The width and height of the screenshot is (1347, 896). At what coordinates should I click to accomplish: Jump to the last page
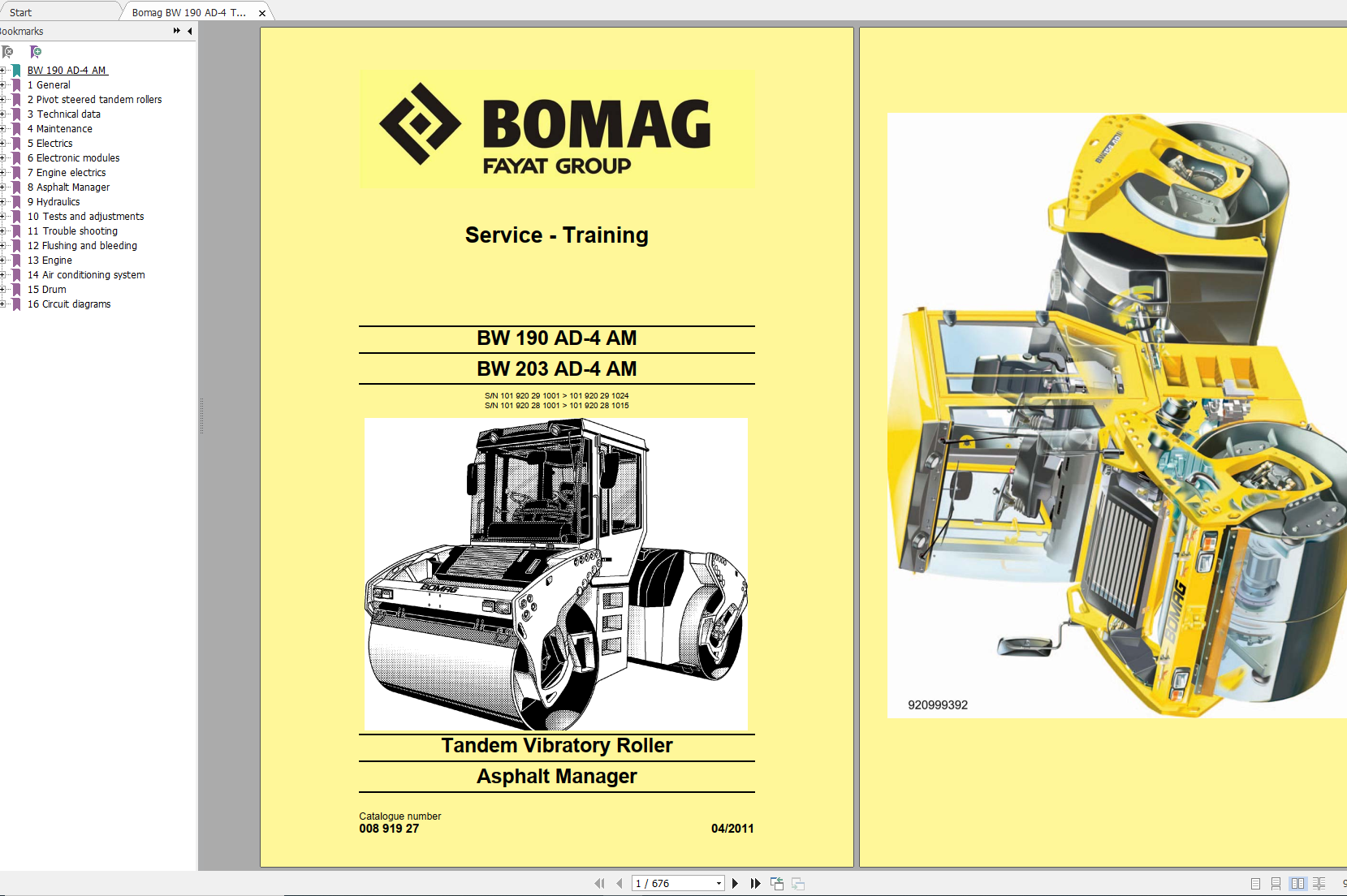pyautogui.click(x=755, y=883)
